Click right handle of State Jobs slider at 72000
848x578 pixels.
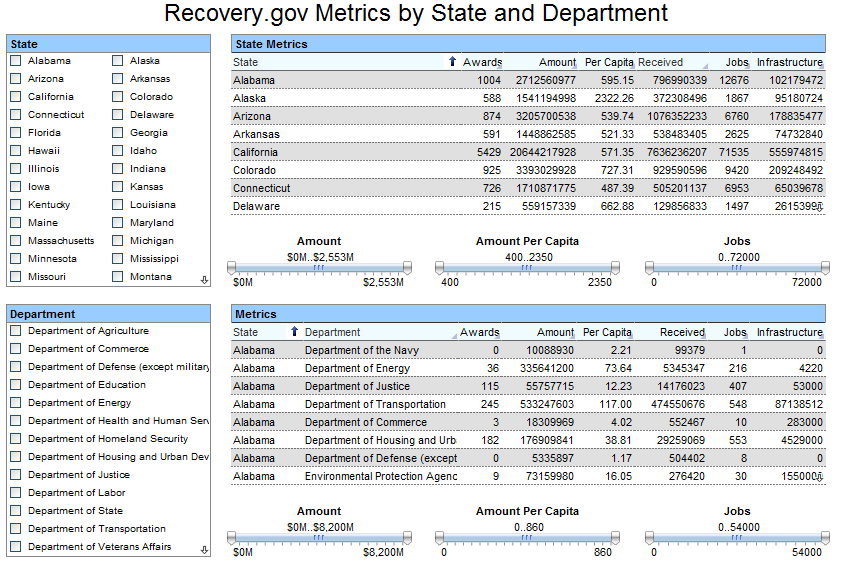coord(825,268)
